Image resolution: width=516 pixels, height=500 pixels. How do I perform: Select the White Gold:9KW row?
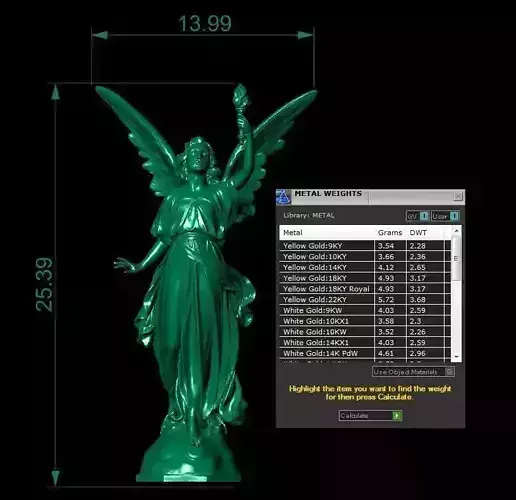[365, 310]
